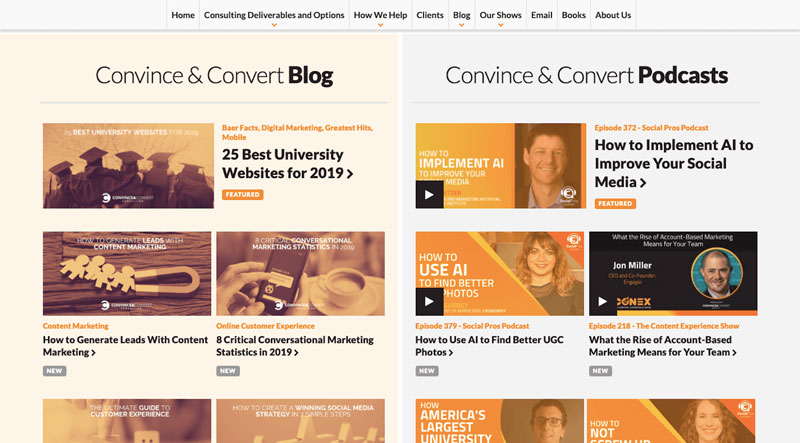Viewport: 800px width, 443px height.
Task: Select the Mobile category link
Action: 234,137
